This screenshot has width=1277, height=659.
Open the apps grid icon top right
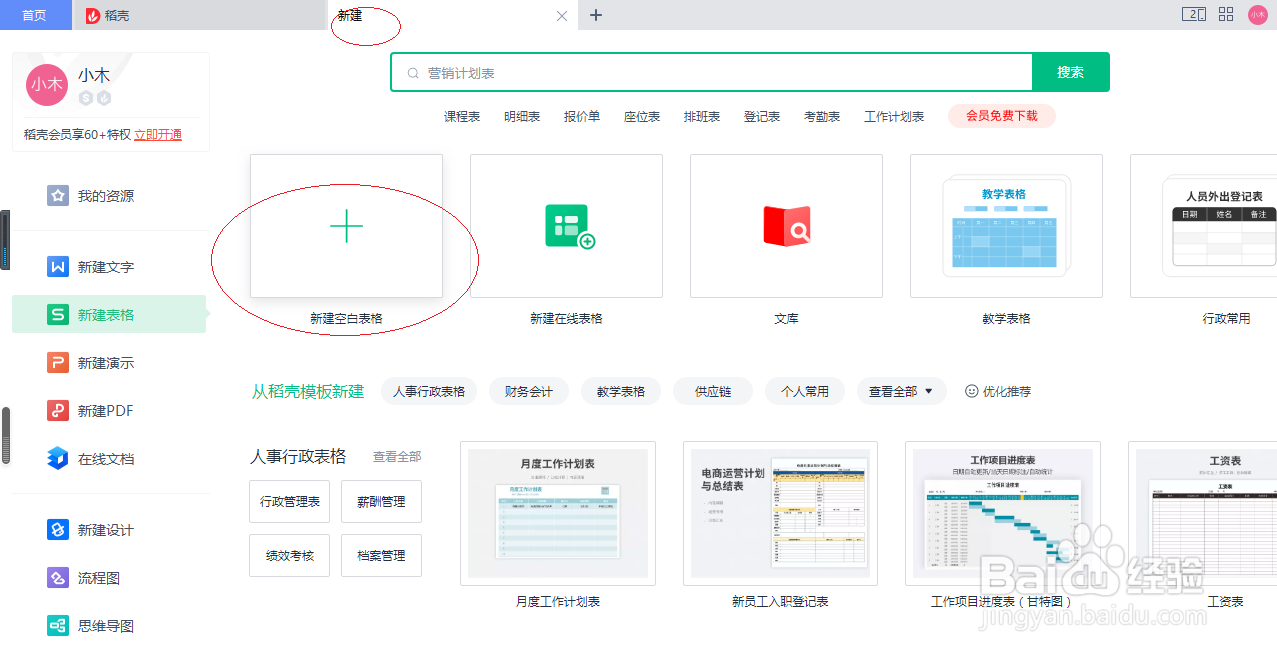pyautogui.click(x=1225, y=15)
